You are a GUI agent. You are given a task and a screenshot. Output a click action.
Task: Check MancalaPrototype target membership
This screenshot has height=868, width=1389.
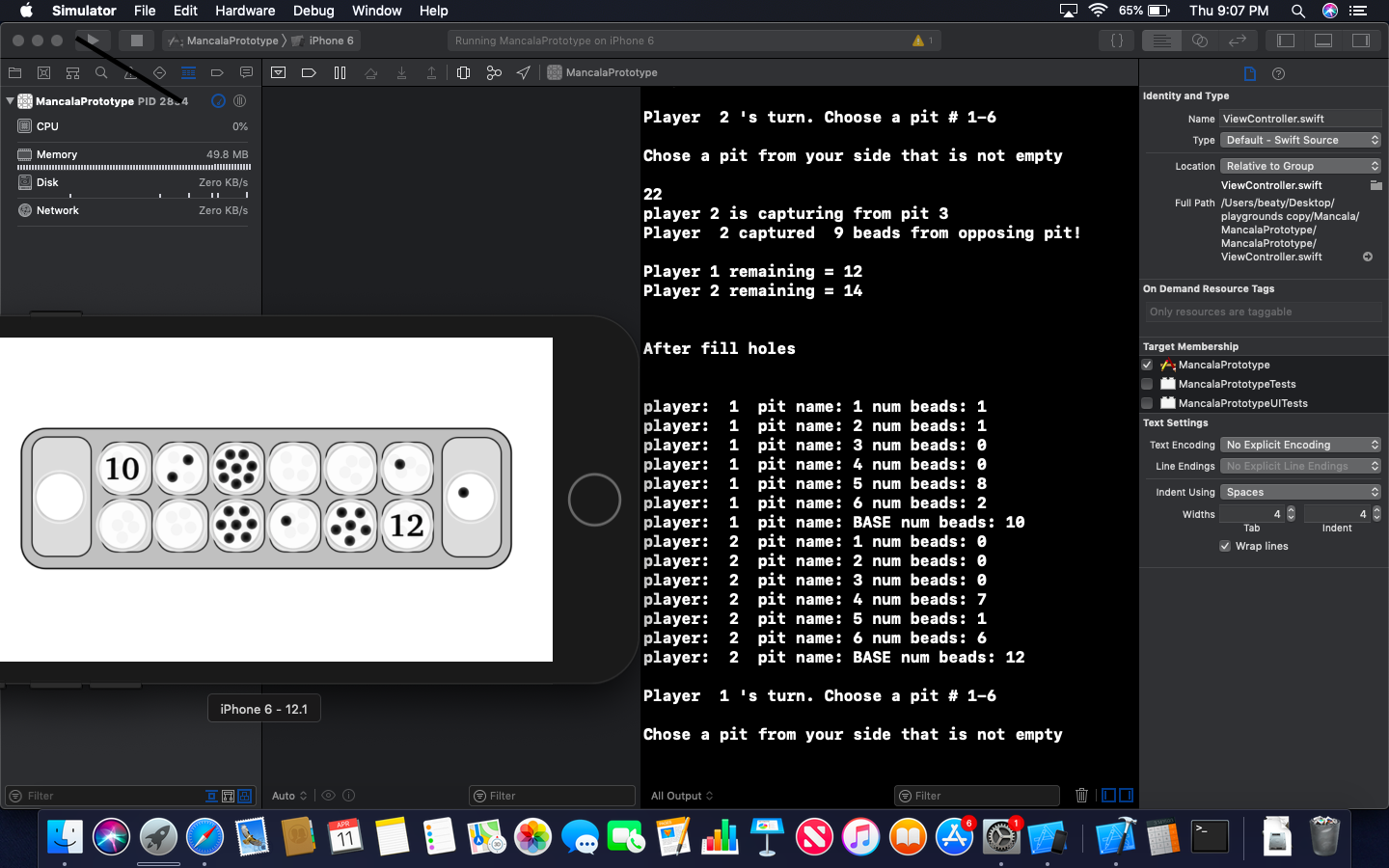pyautogui.click(x=1147, y=365)
